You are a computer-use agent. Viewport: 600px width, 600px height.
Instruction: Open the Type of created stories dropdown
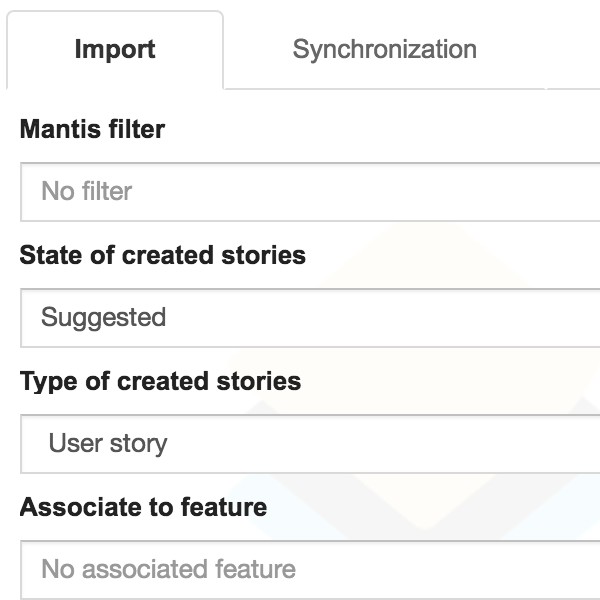point(310,444)
